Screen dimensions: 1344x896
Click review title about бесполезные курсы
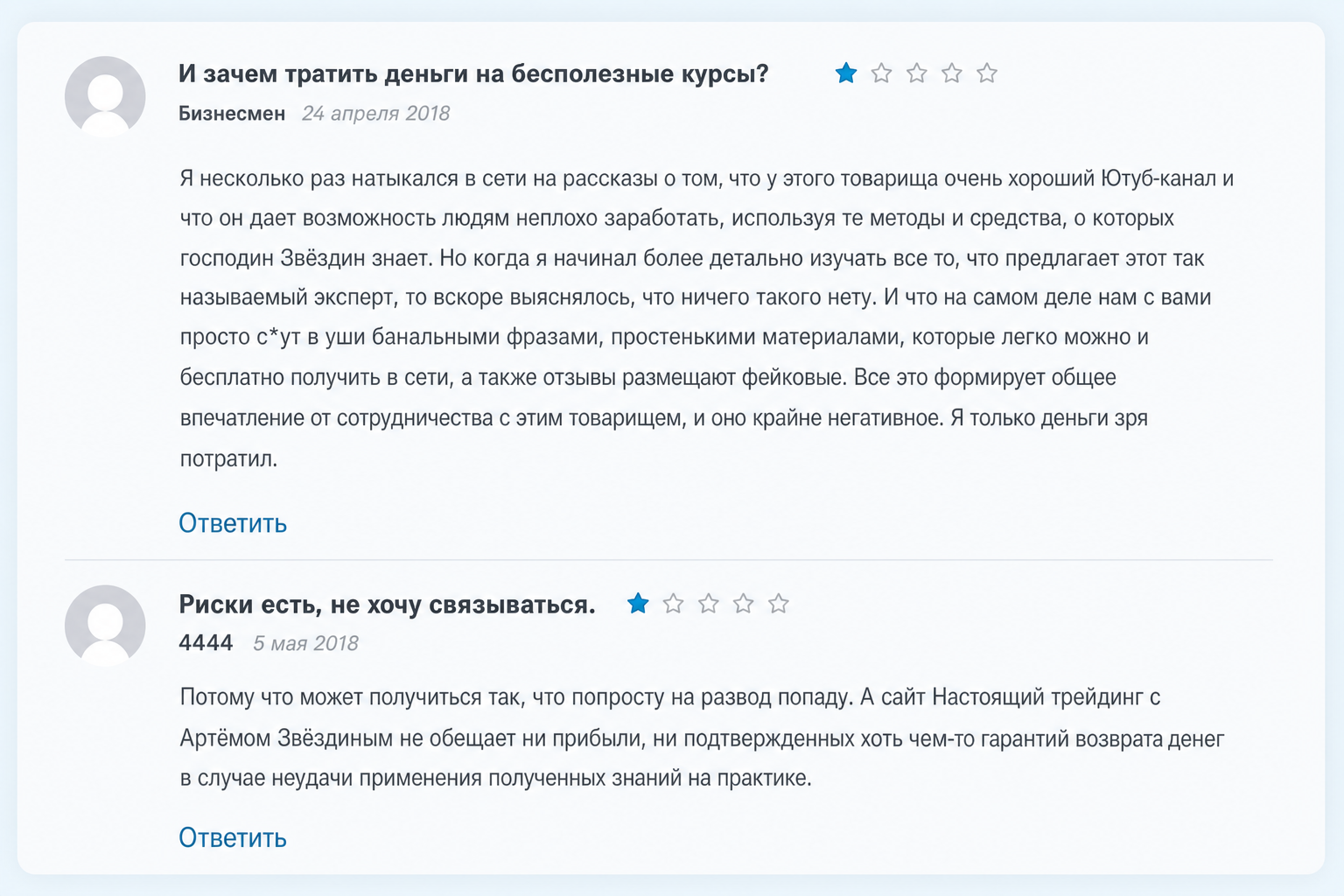[x=473, y=73]
